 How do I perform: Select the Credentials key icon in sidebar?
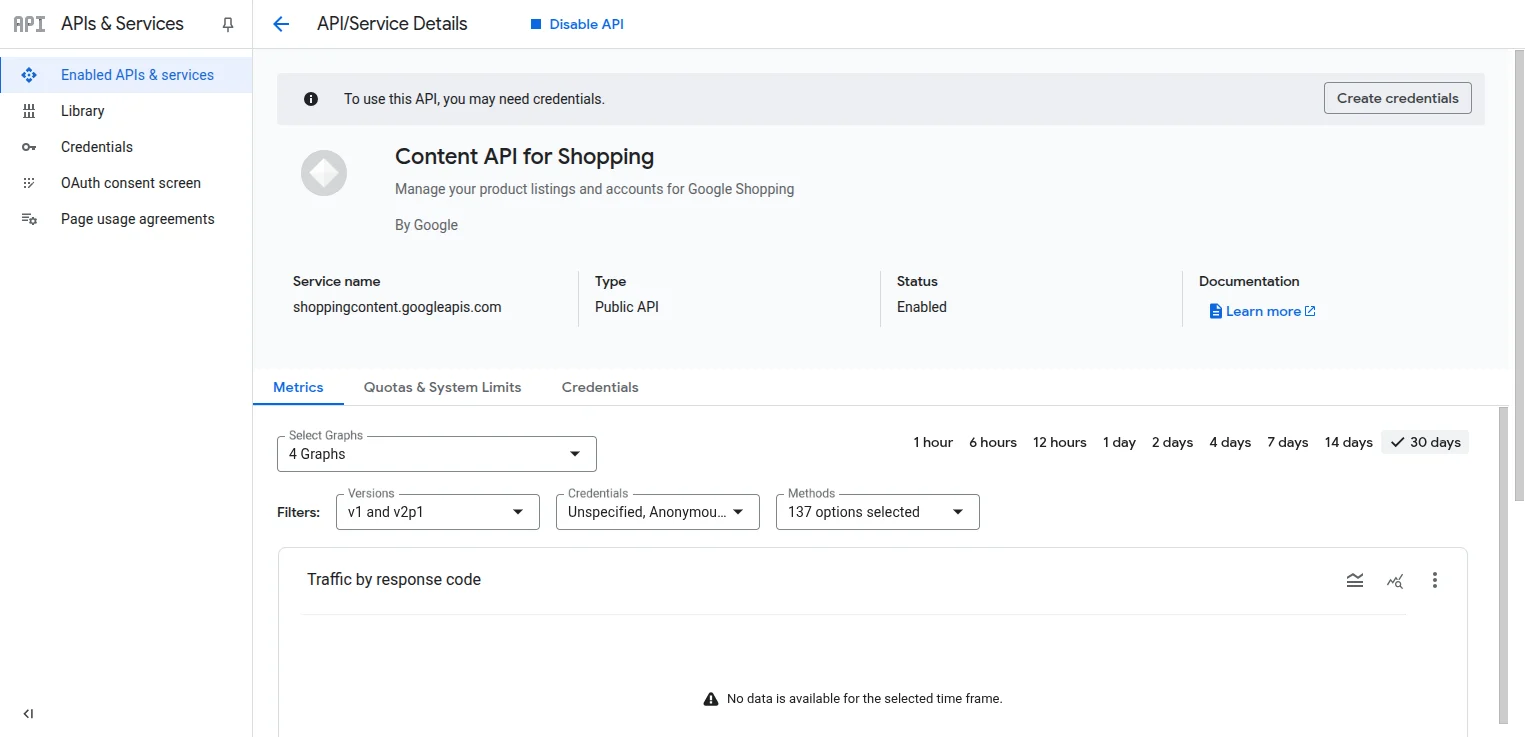[x=30, y=147]
